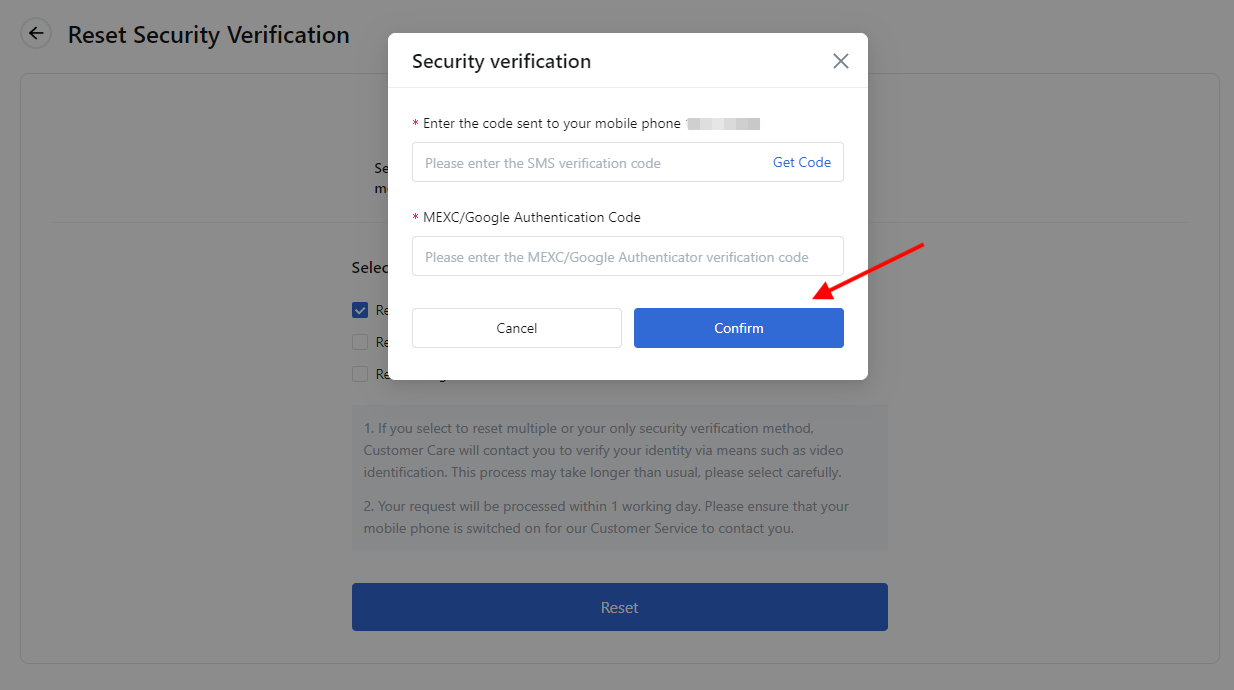
Task: Click the red asterisk before MEXC/Google label
Action: pyautogui.click(x=415, y=218)
